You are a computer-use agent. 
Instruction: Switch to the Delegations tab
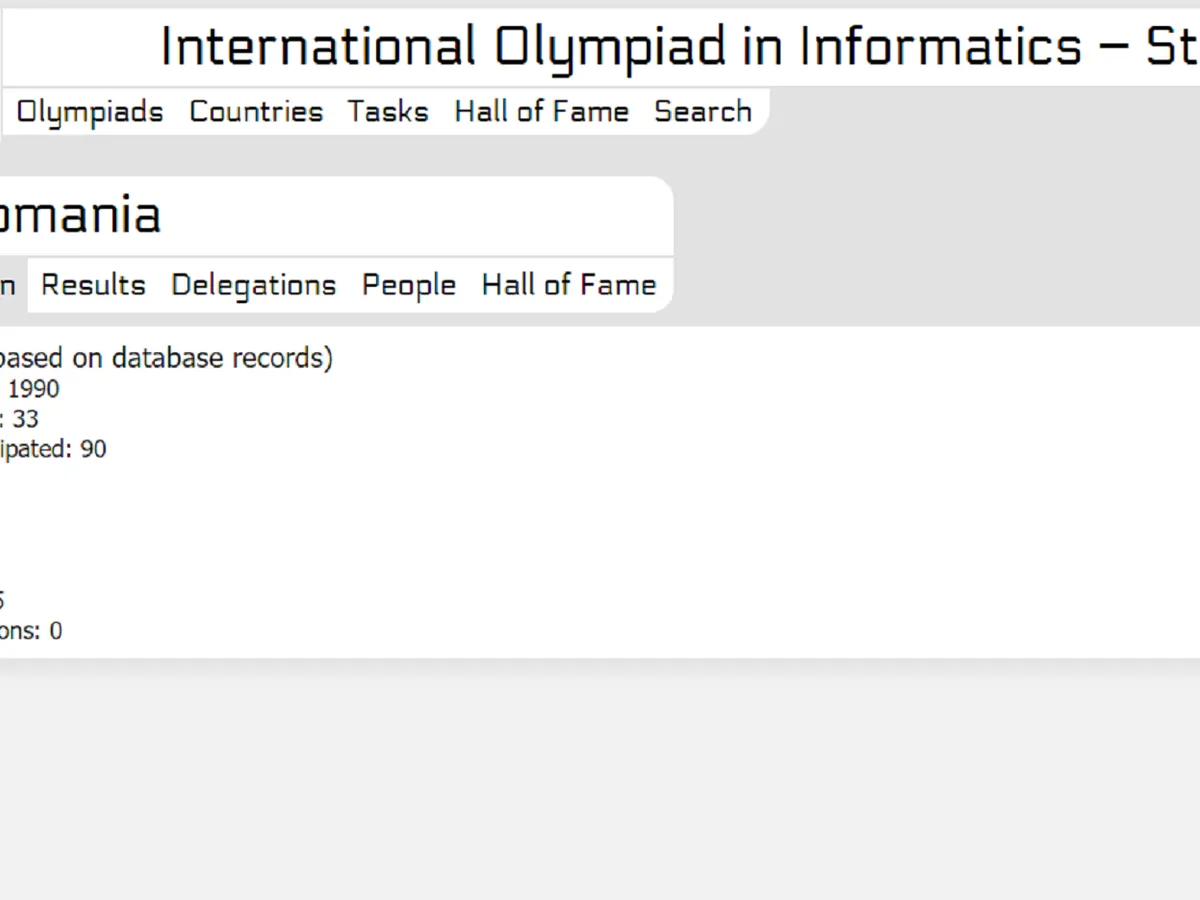point(253,286)
